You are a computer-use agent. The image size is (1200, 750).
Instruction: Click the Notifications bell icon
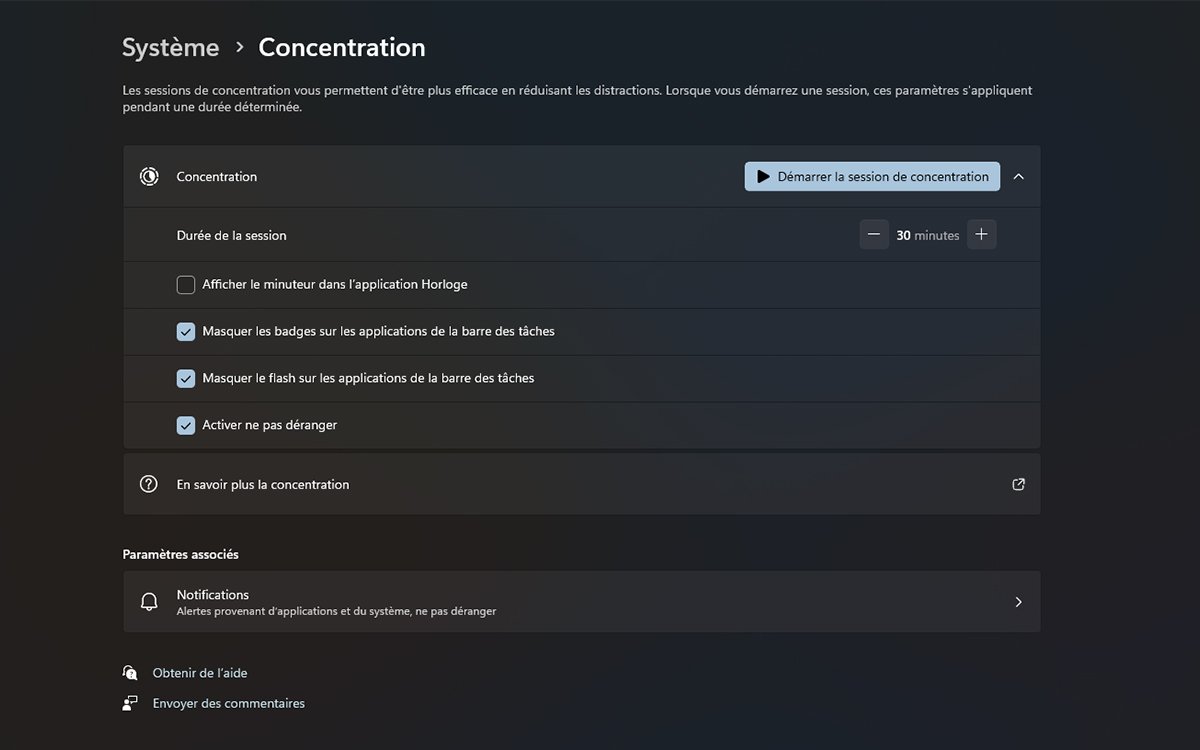click(x=149, y=602)
